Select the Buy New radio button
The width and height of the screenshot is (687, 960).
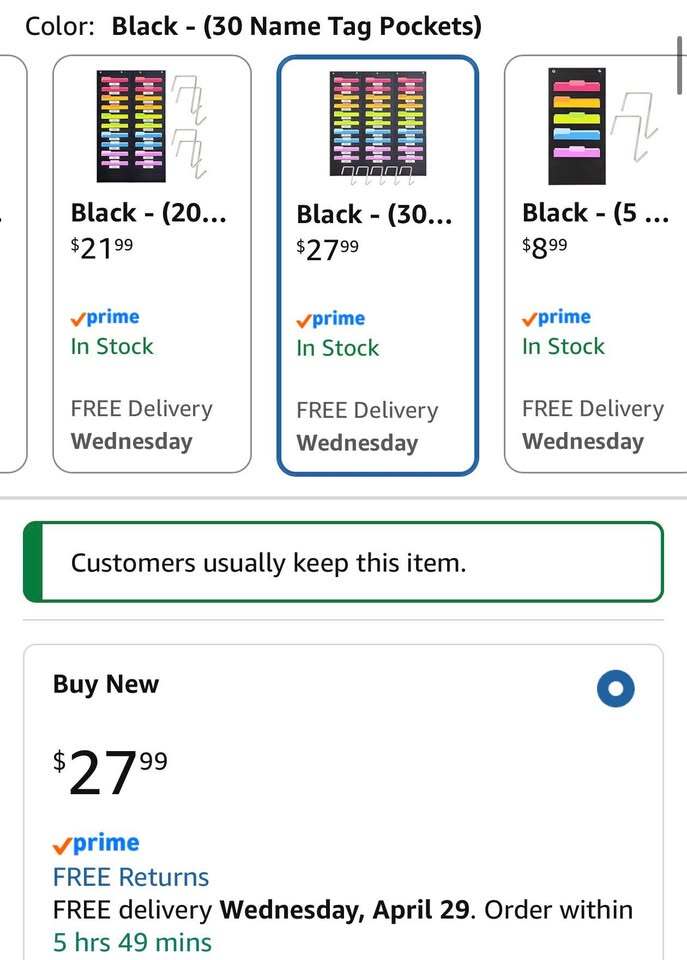click(615, 689)
